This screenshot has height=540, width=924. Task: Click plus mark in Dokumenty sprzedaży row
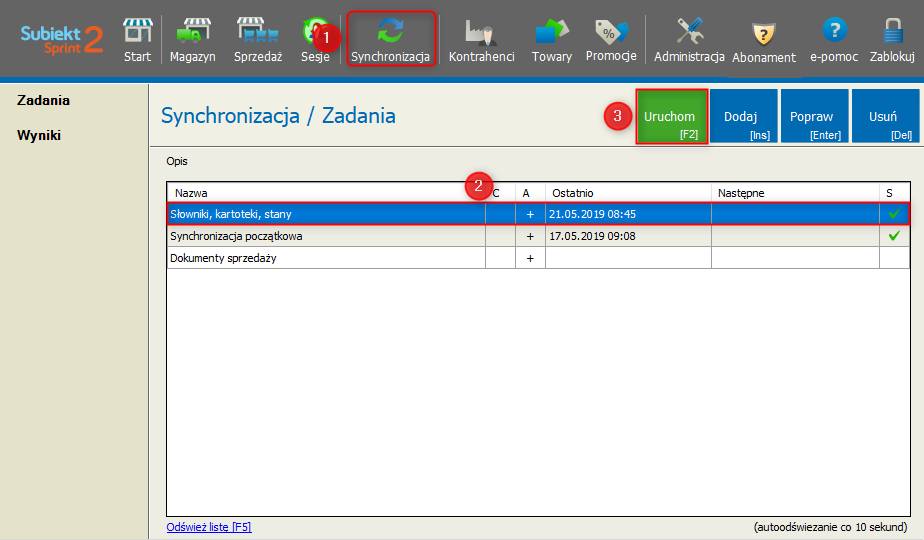click(x=530, y=258)
